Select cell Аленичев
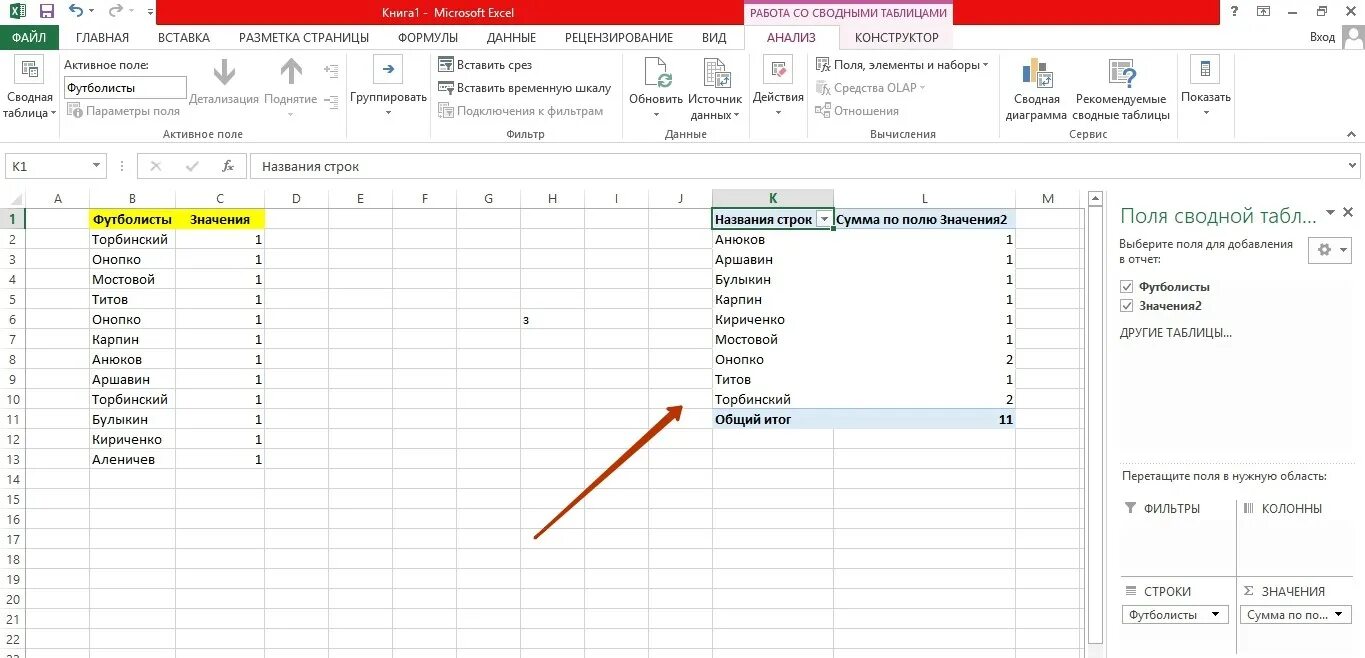The width and height of the screenshot is (1365, 658). pos(132,459)
